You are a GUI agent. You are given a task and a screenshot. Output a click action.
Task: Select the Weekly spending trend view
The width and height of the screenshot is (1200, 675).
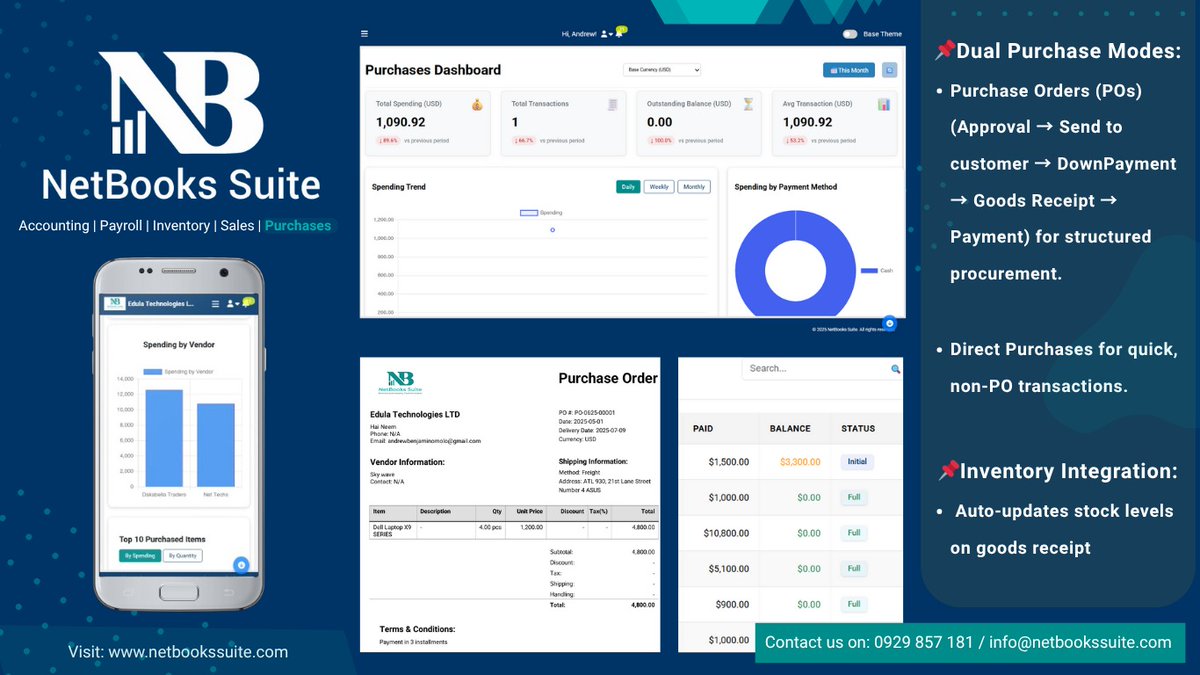click(x=659, y=187)
